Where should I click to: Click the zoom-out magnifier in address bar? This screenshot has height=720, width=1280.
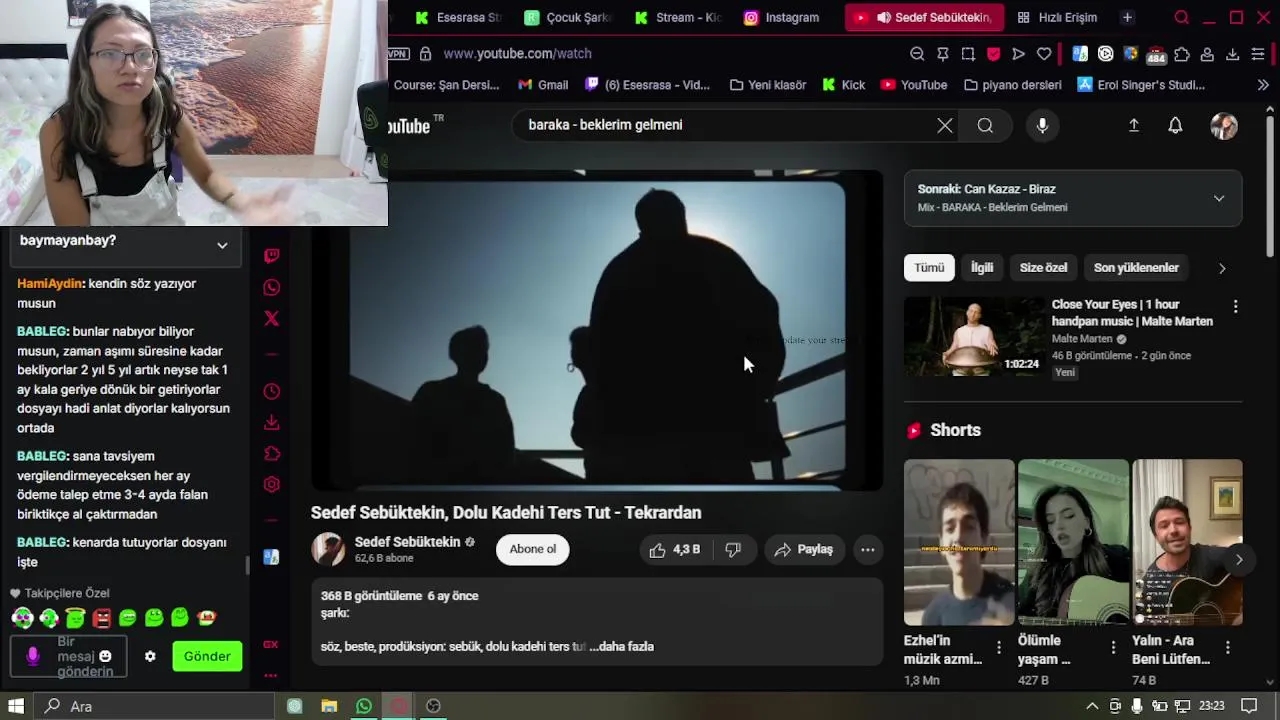[x=917, y=54]
